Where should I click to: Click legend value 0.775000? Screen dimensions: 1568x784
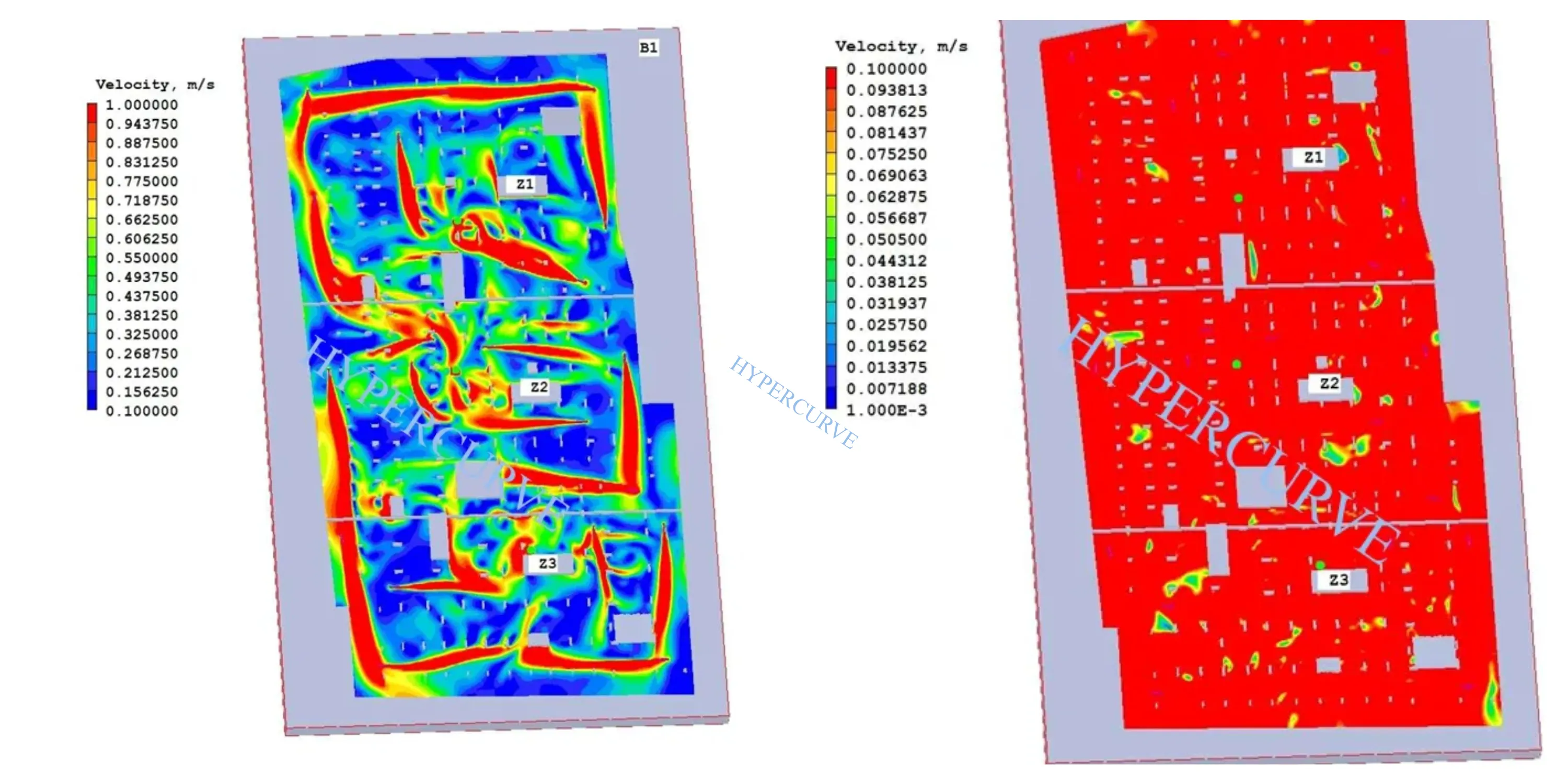tap(142, 181)
